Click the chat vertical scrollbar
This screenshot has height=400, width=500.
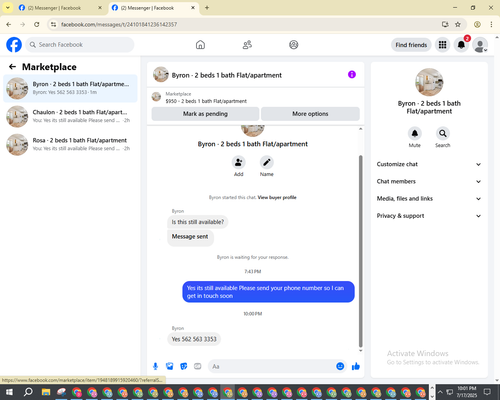pyautogui.click(x=360, y=251)
